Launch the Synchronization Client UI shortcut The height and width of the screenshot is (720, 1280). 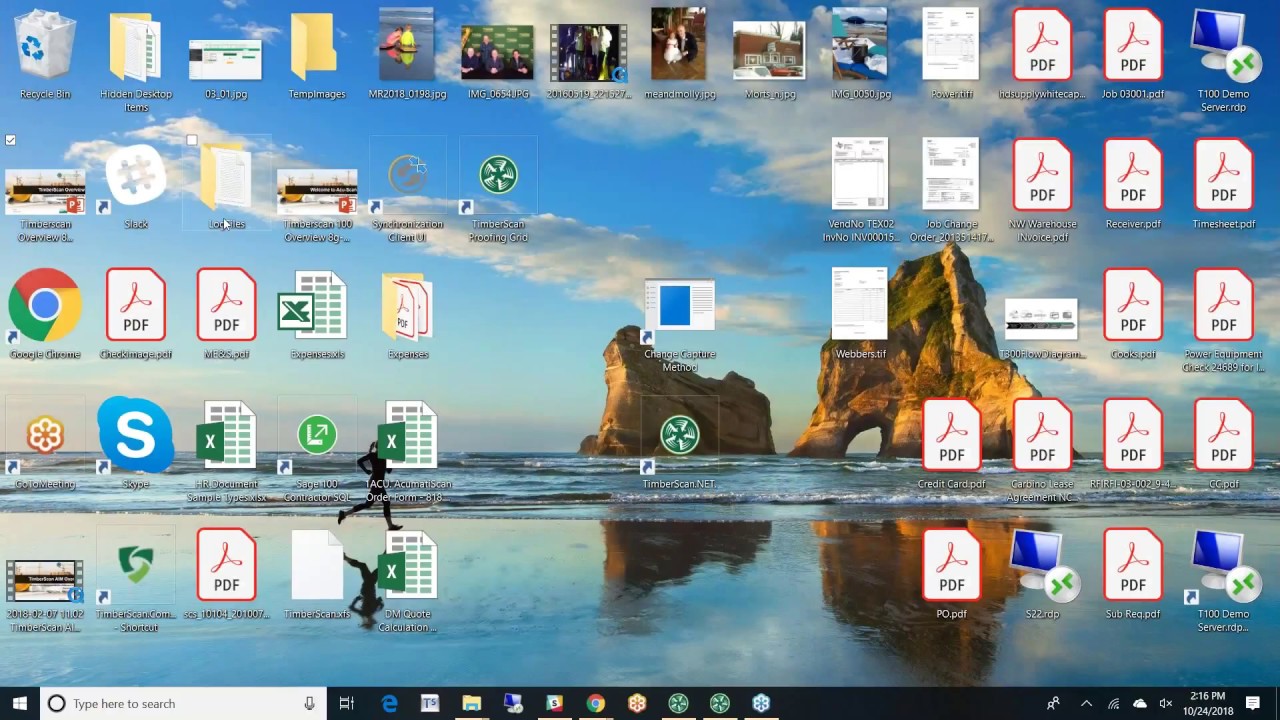pos(408,190)
